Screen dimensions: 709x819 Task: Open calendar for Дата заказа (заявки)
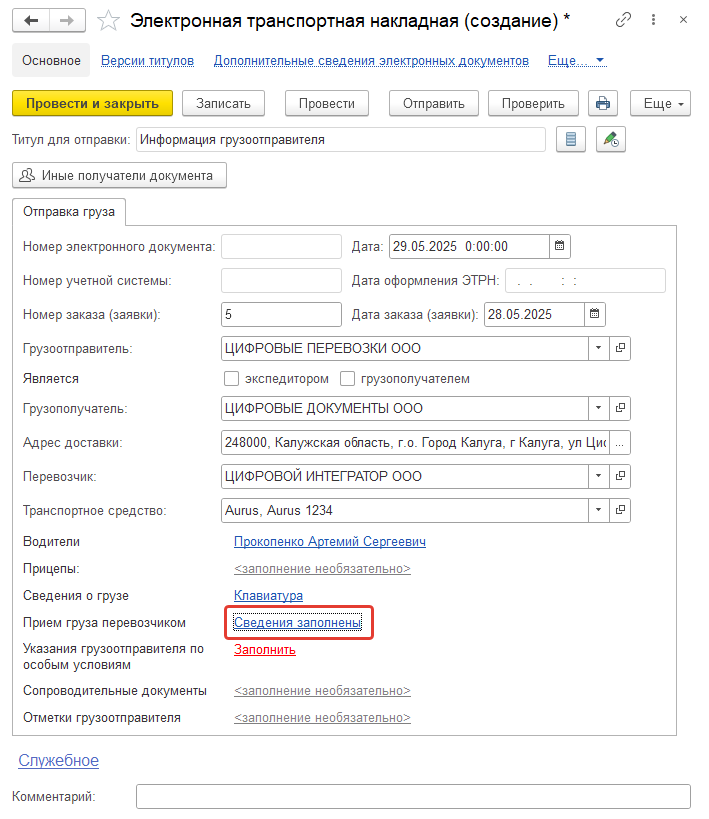click(595, 314)
